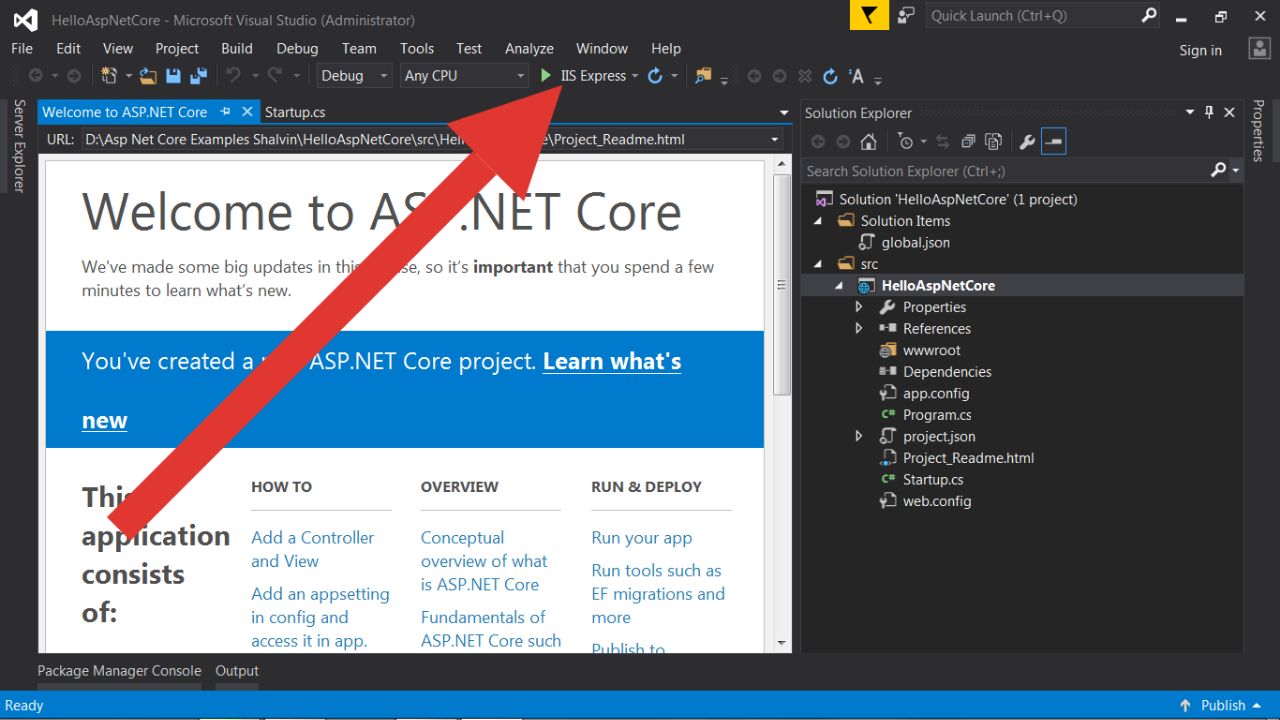Open the File menu
1280x720 pixels.
pyautogui.click(x=22, y=48)
